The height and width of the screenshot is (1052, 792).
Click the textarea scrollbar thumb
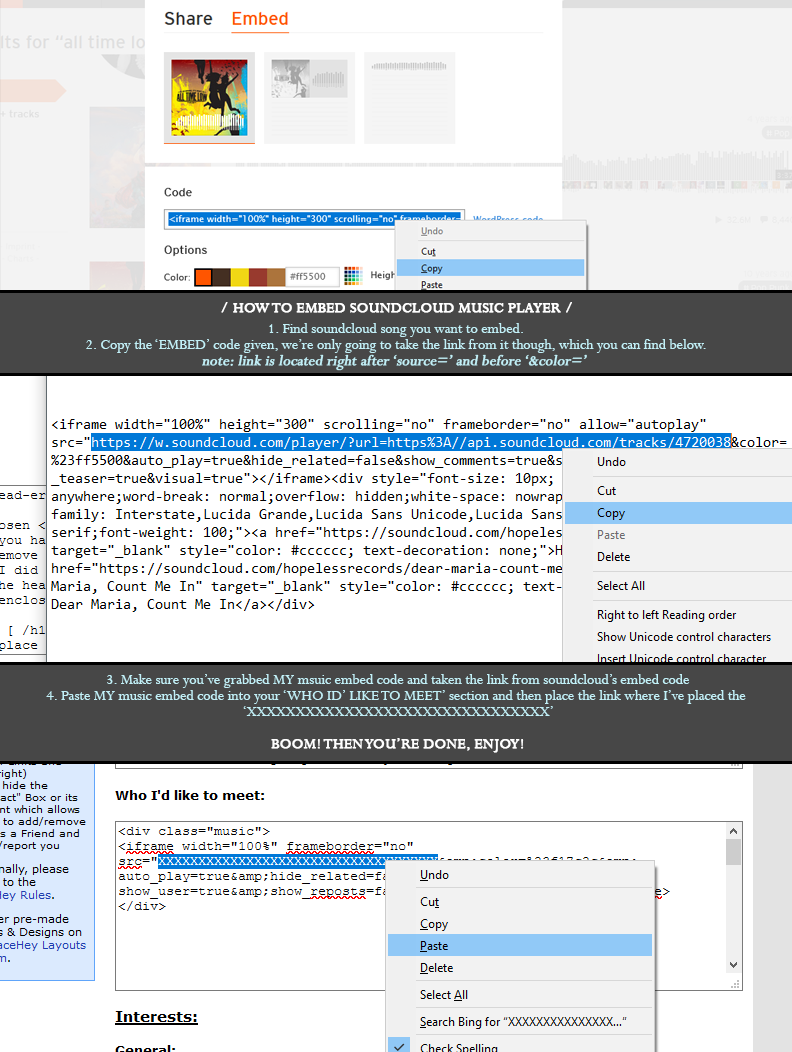pyautogui.click(x=734, y=852)
